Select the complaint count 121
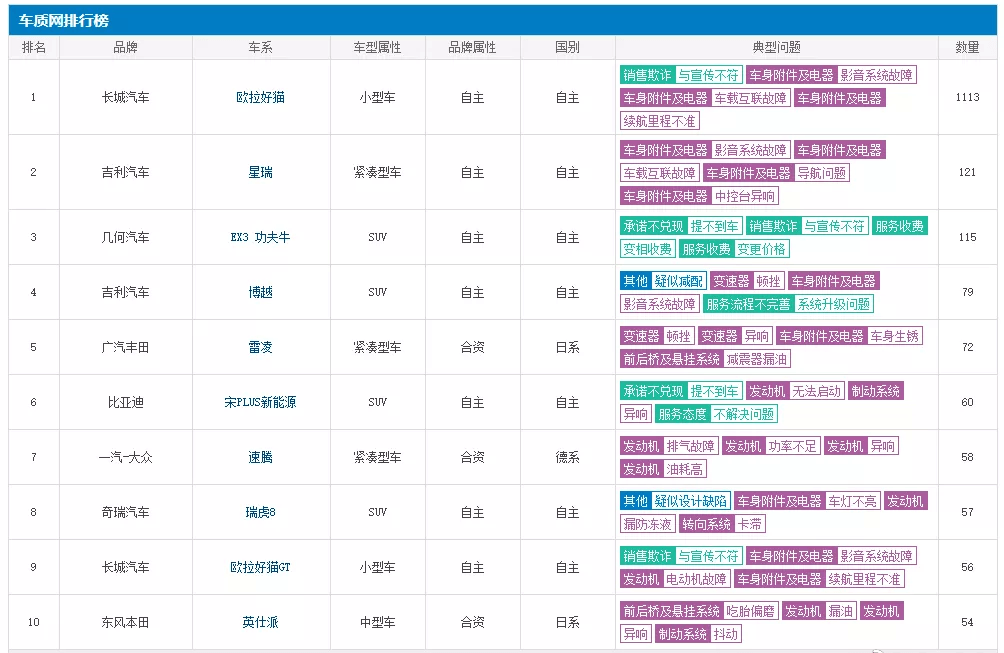The width and height of the screenshot is (1004, 653). [x=968, y=172]
